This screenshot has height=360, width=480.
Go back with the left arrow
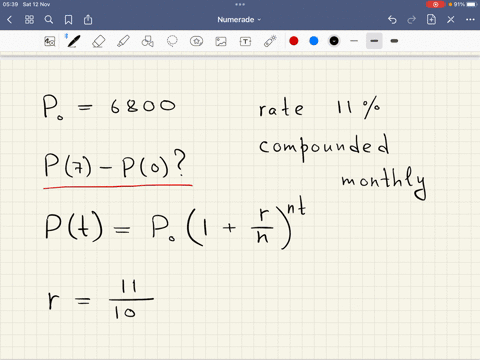9,20
